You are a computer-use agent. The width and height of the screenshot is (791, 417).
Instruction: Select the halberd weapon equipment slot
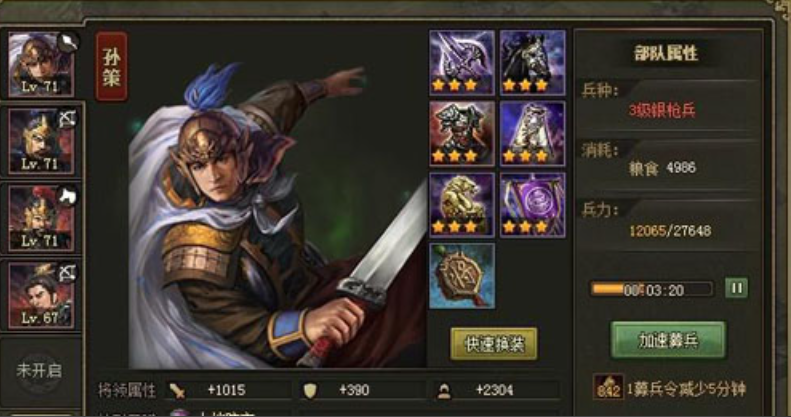coord(462,63)
